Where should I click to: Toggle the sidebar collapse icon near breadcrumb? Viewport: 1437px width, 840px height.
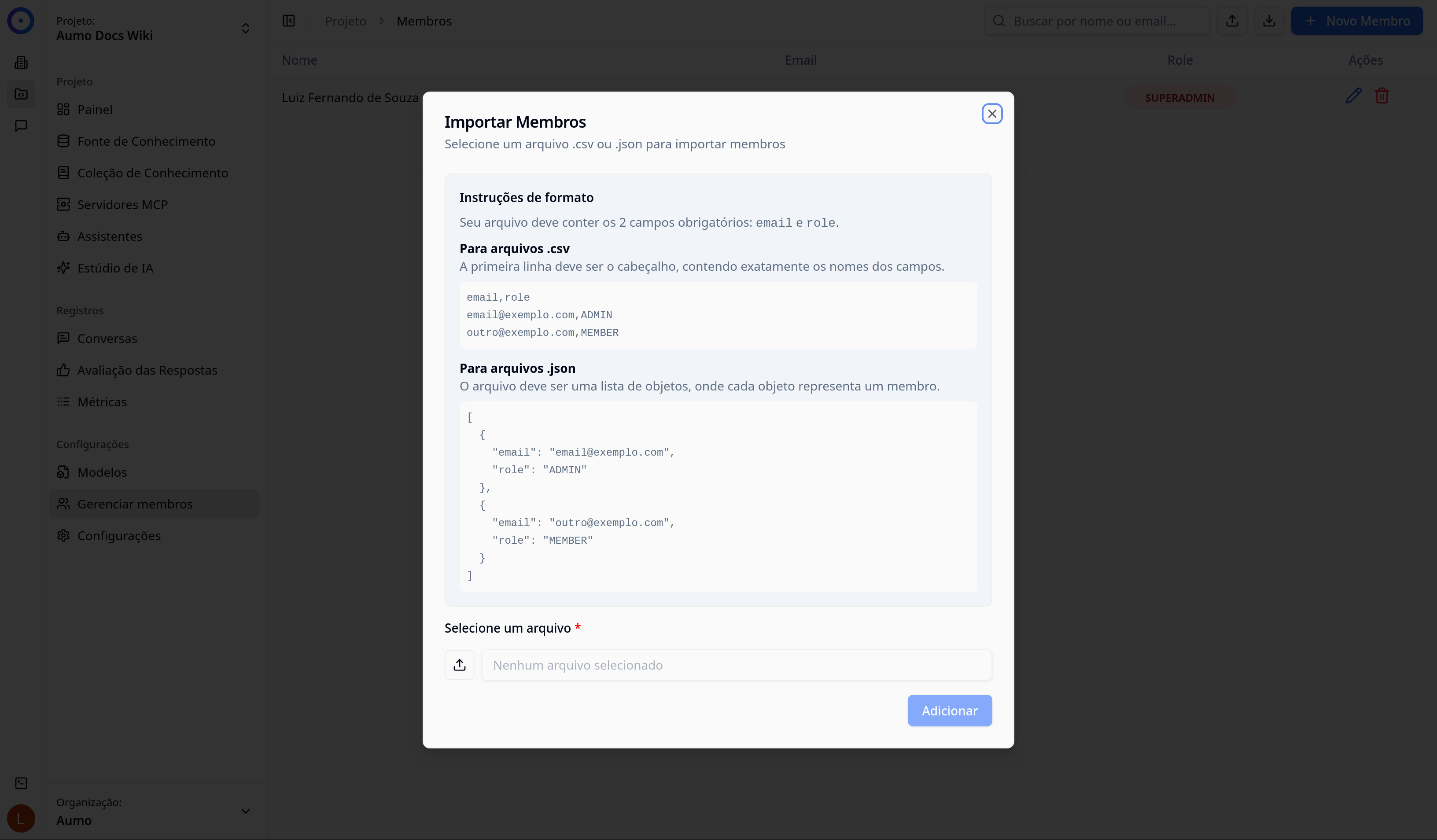tap(288, 21)
